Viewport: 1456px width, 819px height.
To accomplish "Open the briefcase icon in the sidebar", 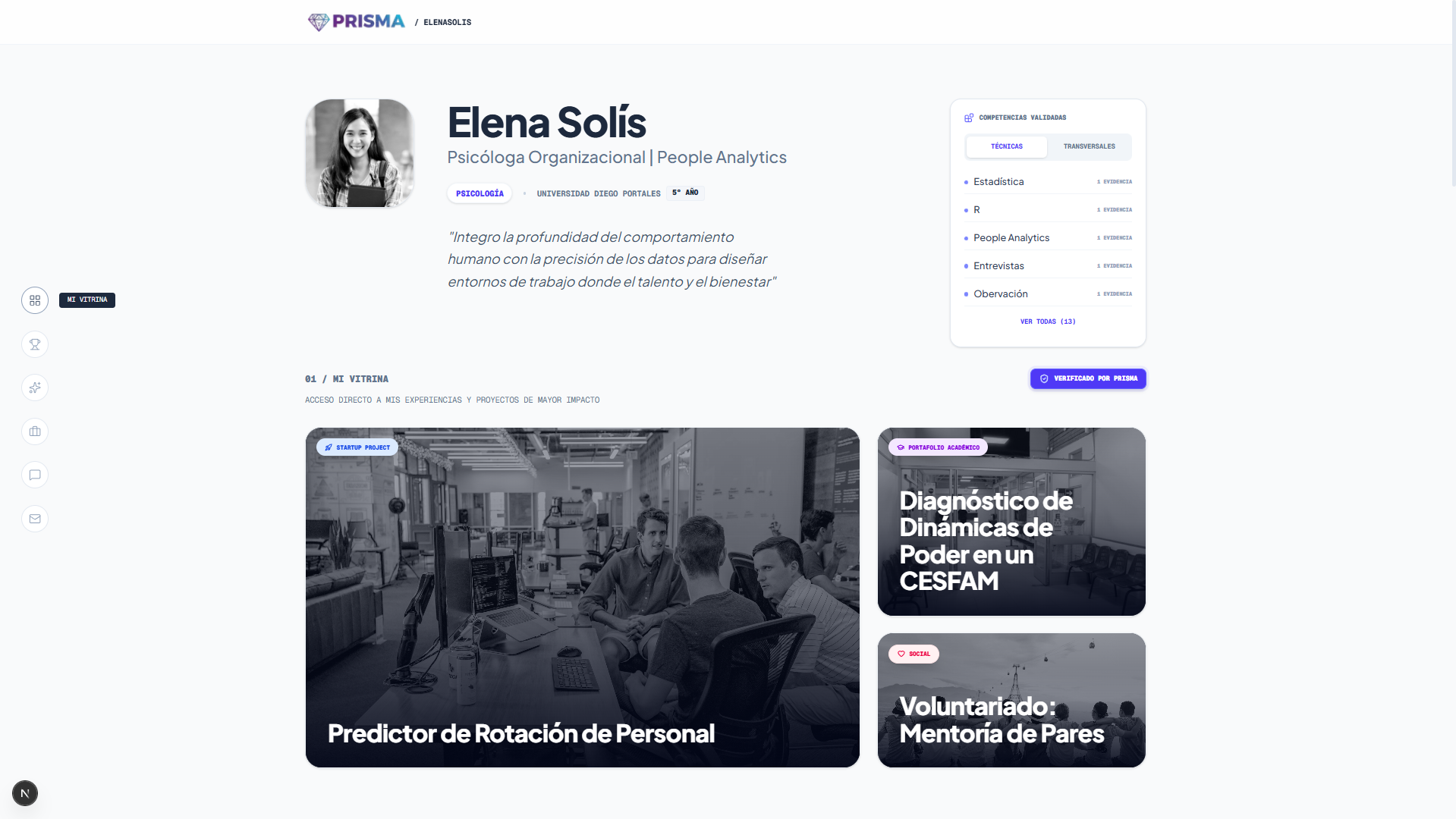I will tap(35, 431).
